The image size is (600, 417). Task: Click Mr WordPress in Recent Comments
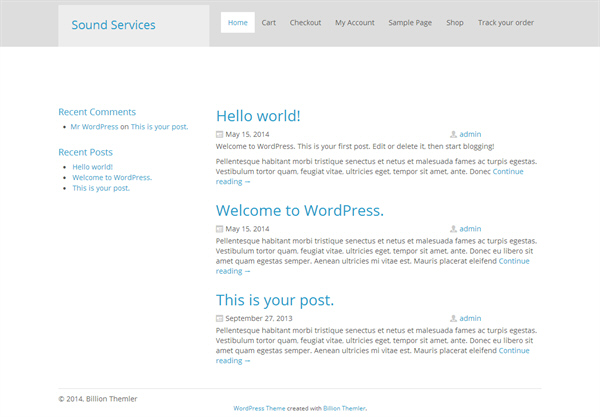(95, 127)
